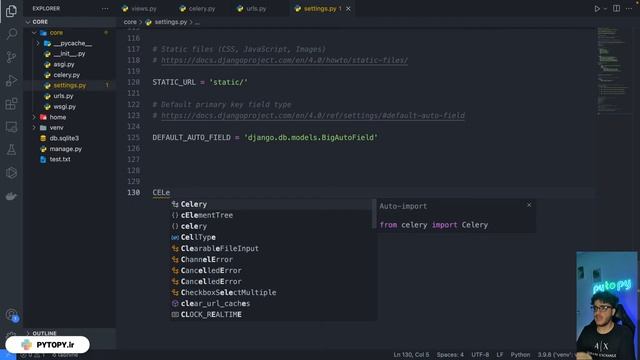
Task: Open the Accounts icon with badge
Action: point(12,315)
